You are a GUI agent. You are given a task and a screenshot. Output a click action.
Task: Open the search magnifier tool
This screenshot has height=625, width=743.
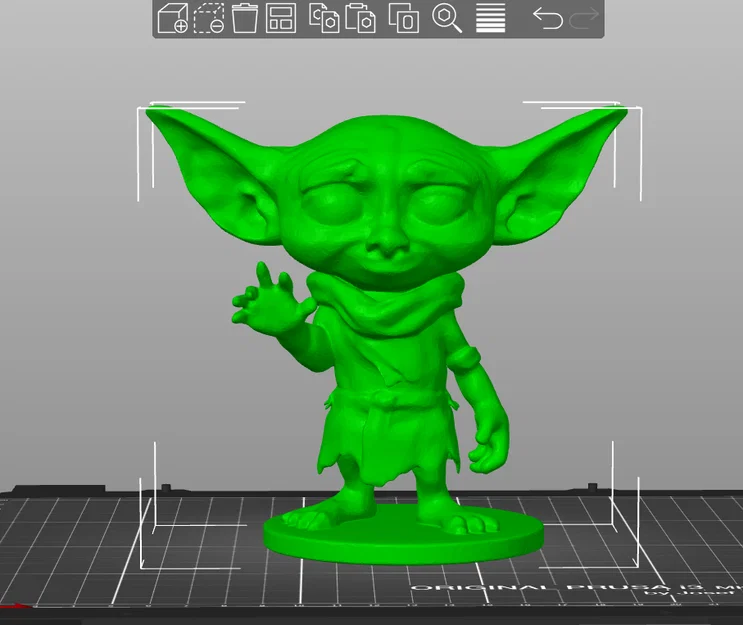(447, 18)
